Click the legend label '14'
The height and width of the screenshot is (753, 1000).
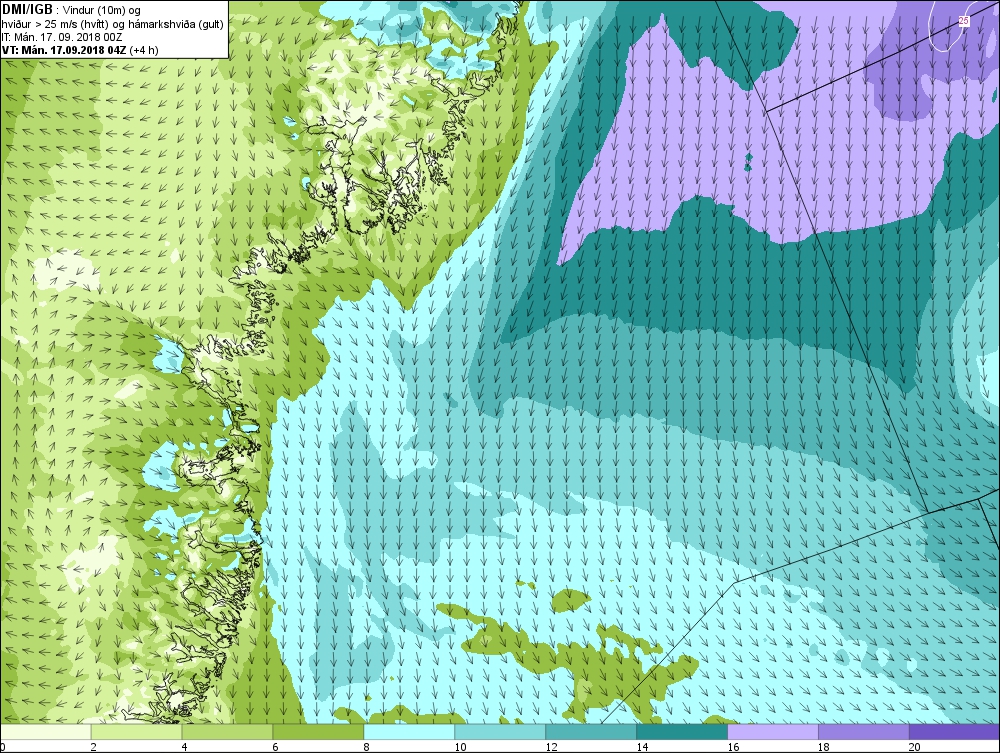click(x=642, y=747)
